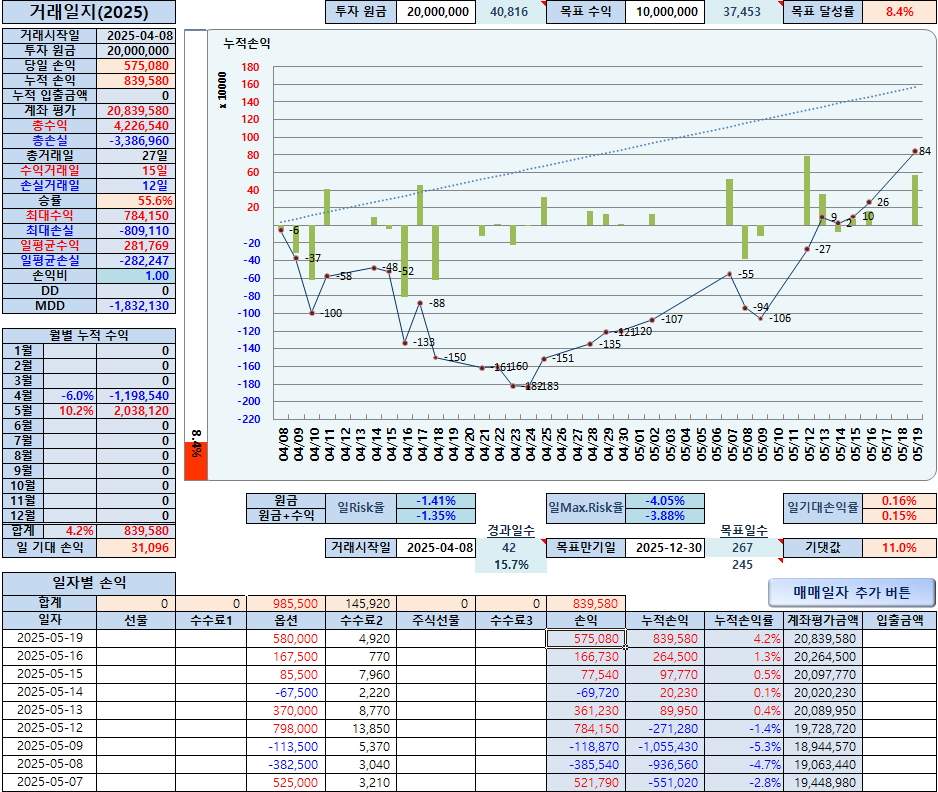Click the MDD value -1,832,130
938x792 pixels.
(x=136, y=306)
